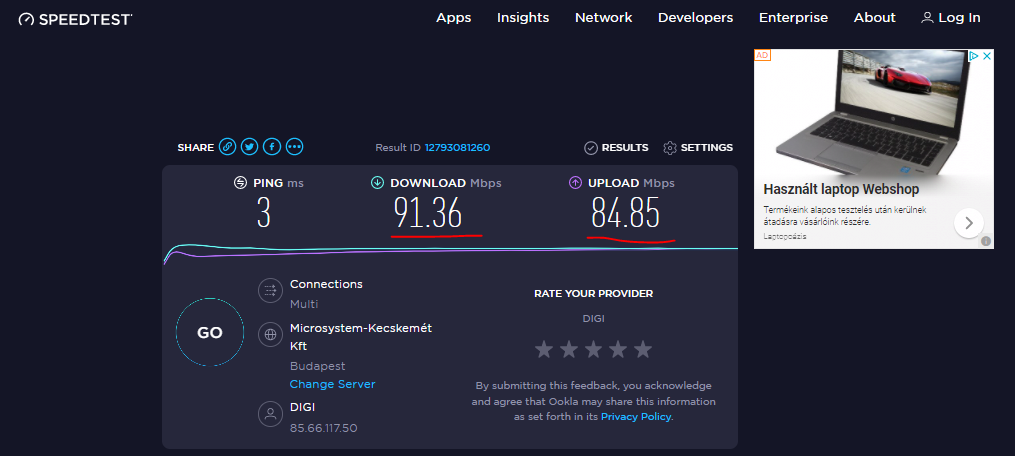
Task: Click the Microsystem-Kecskemét Kft server name
Action: tap(361, 337)
